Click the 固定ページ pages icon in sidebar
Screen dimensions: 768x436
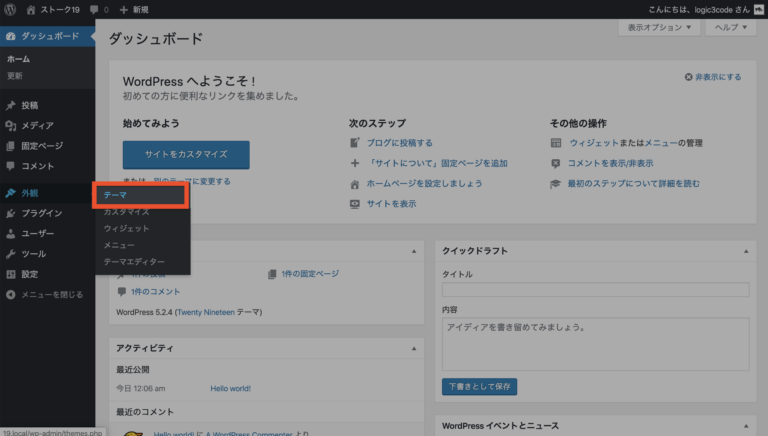[x=10, y=146]
